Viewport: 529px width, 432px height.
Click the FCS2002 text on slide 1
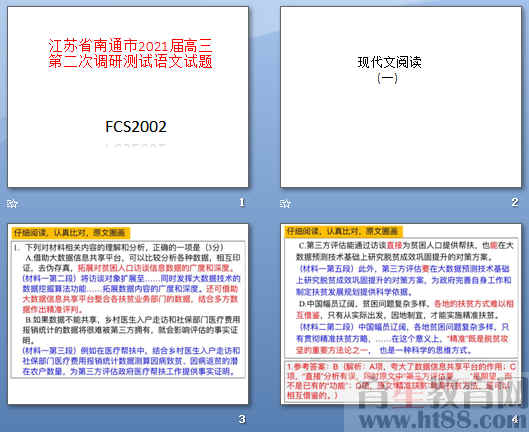pyautogui.click(x=136, y=127)
